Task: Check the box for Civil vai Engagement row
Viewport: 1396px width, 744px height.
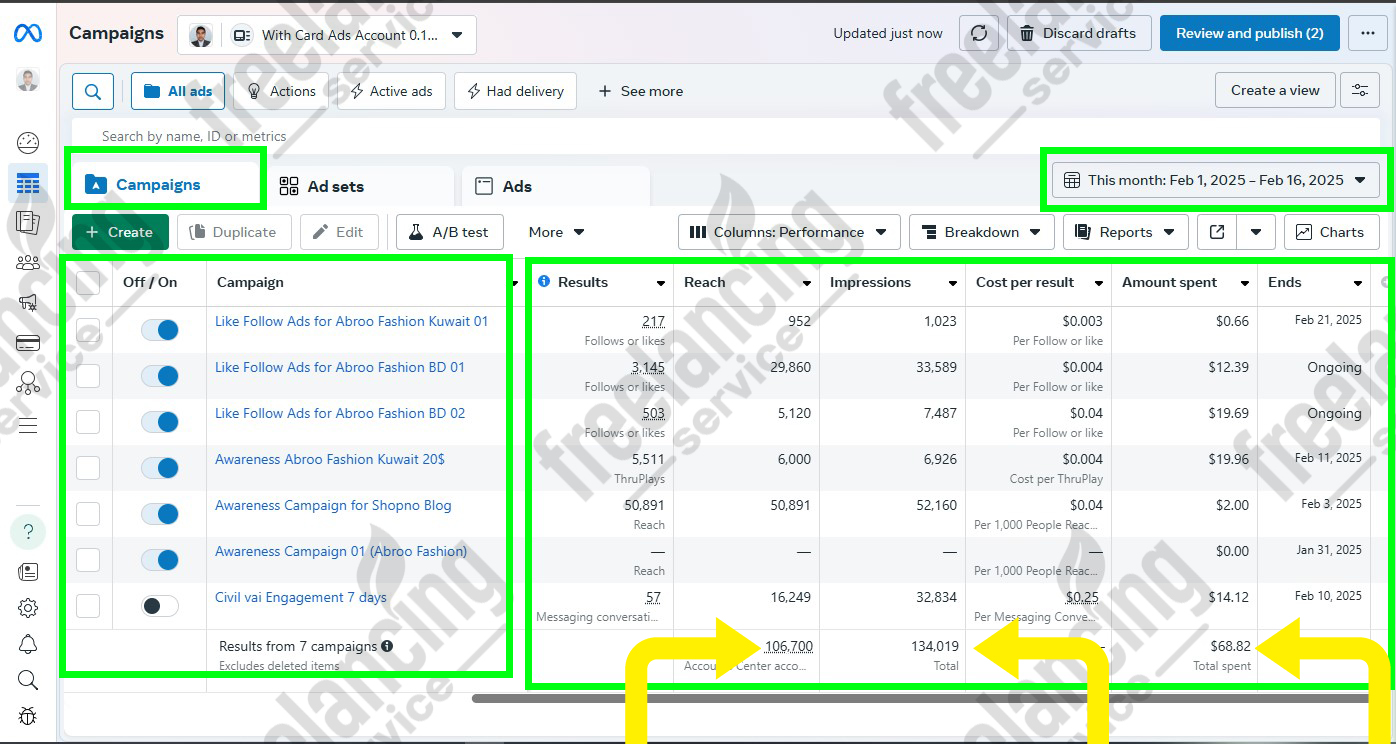Action: coord(88,606)
